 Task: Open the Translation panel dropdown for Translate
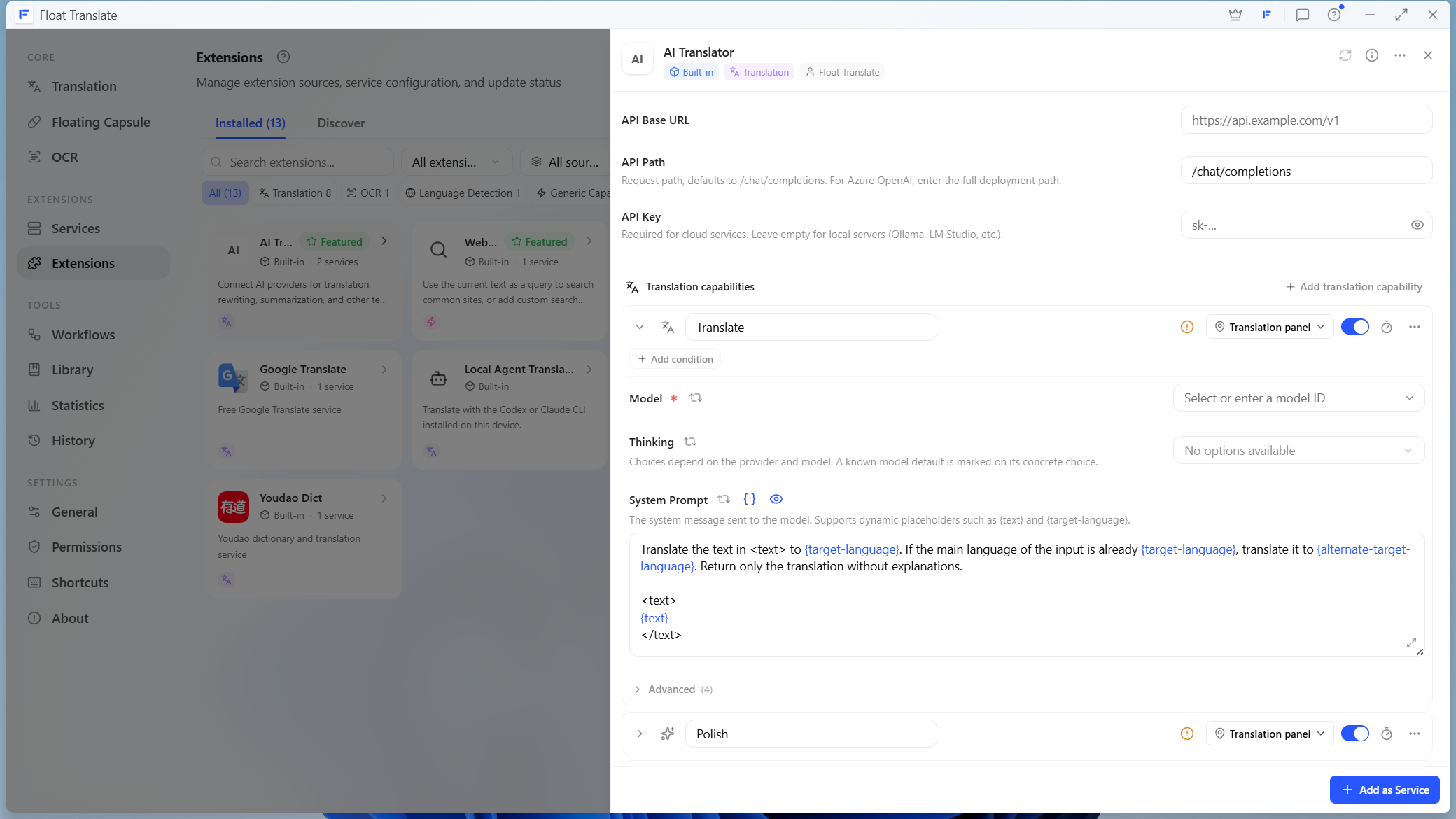[x=1269, y=327]
